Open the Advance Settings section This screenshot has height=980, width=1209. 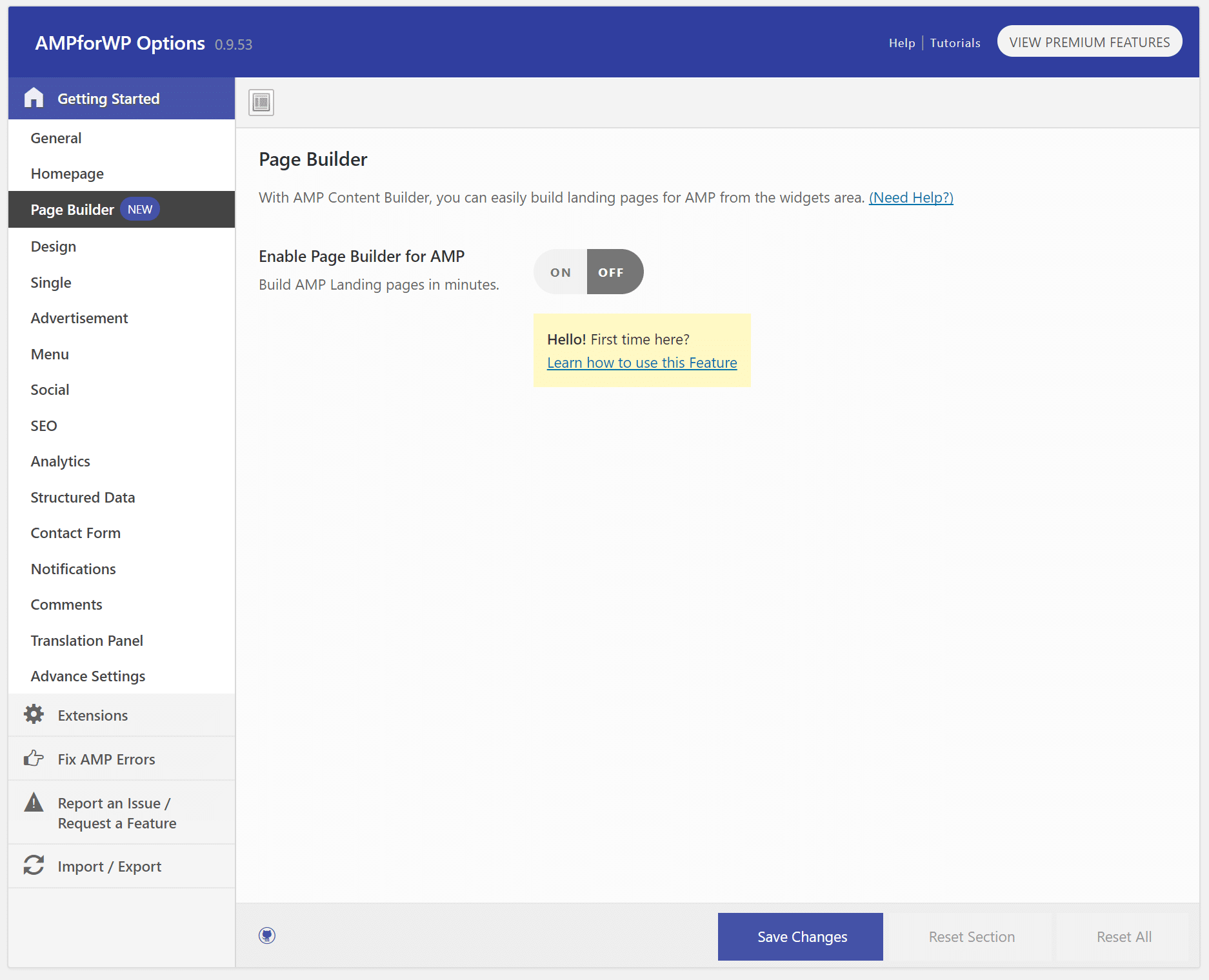(88, 675)
